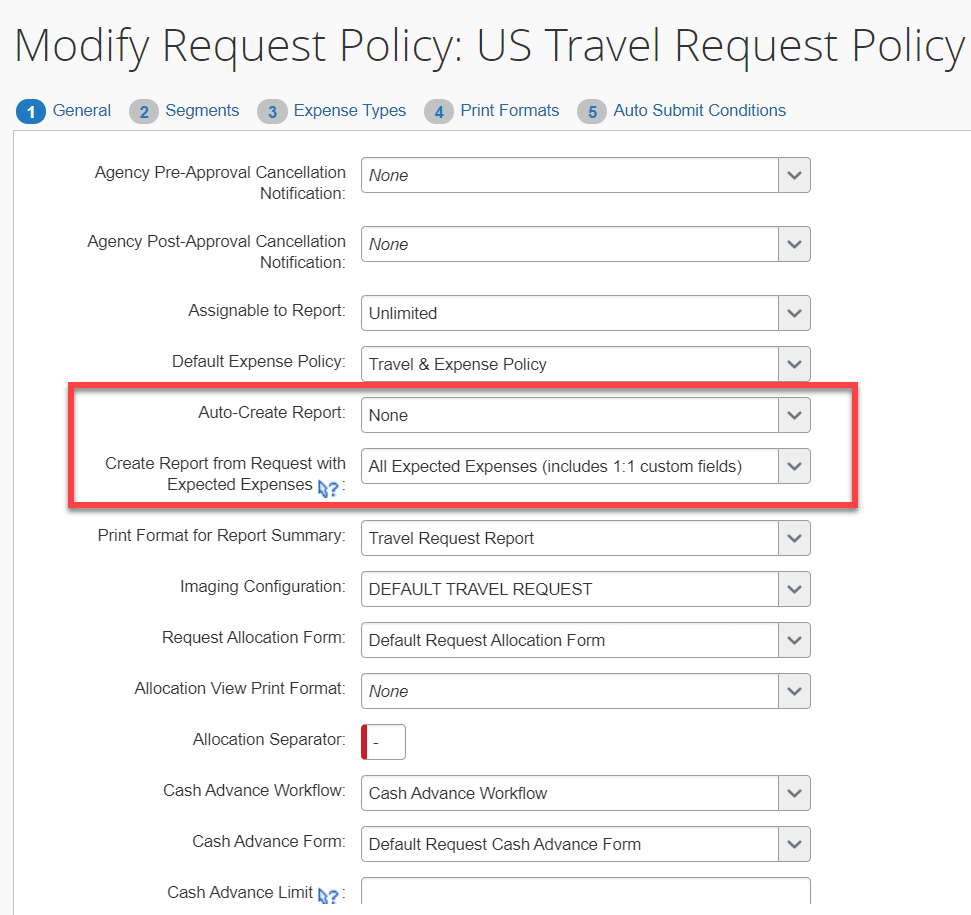Screen dimensions: 971x915
Task: Open the Segments tab
Action: [x=202, y=111]
